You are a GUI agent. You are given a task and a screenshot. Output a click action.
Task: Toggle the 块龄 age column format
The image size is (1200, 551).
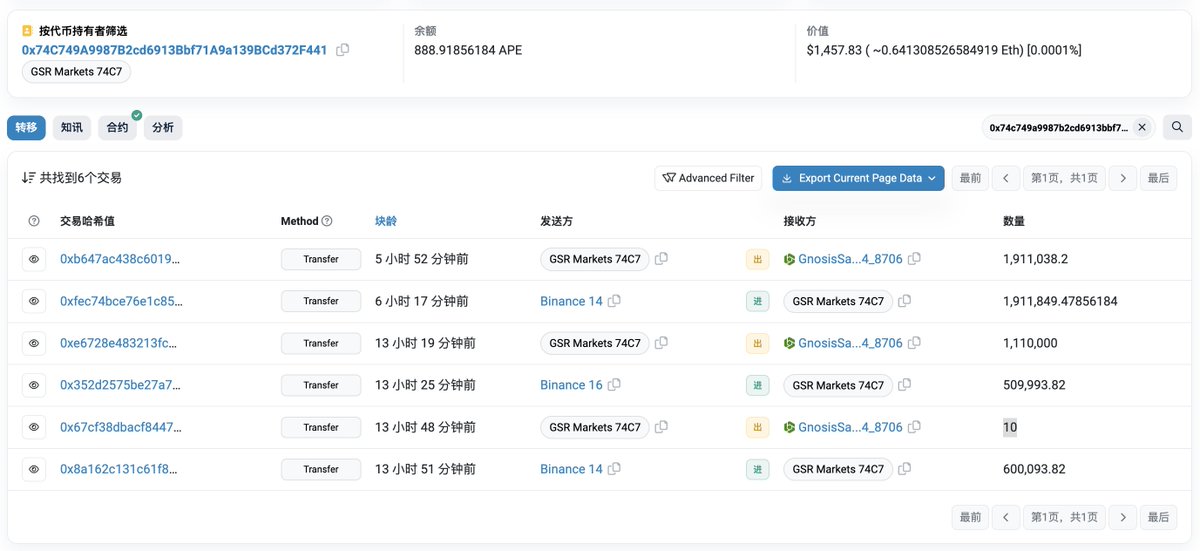coord(386,221)
